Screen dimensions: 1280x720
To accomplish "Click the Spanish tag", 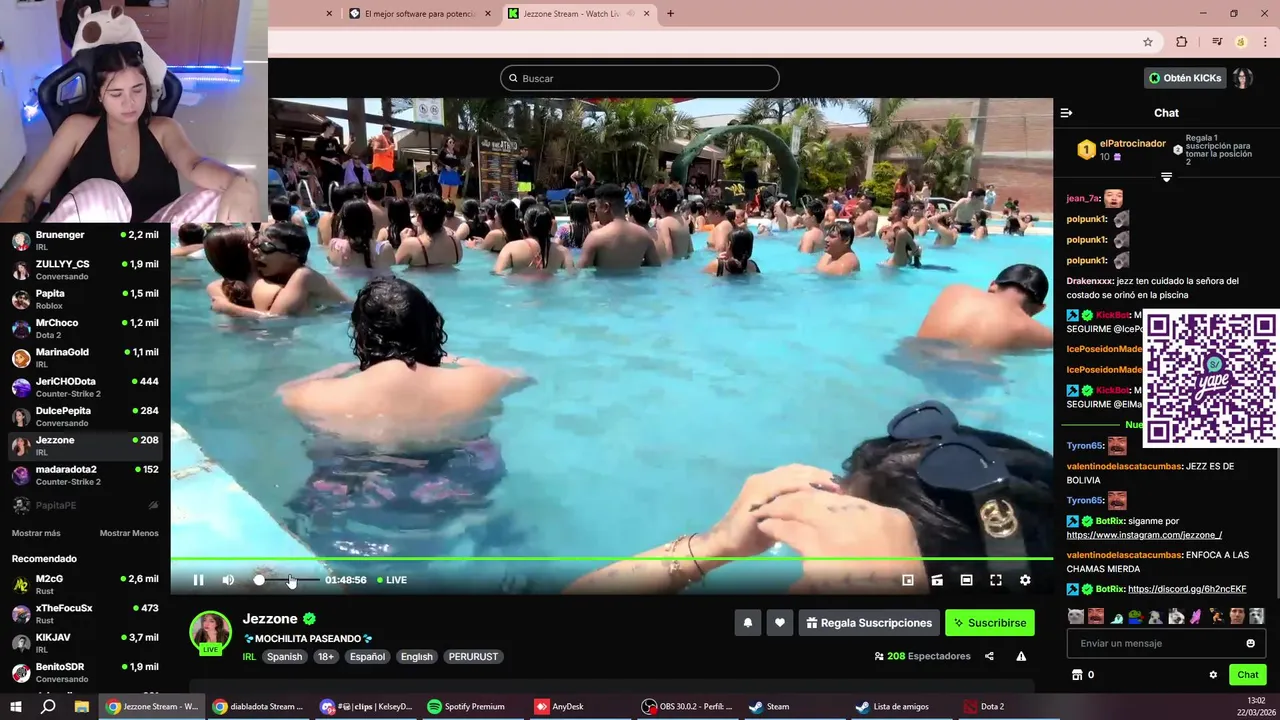I will point(284,657).
